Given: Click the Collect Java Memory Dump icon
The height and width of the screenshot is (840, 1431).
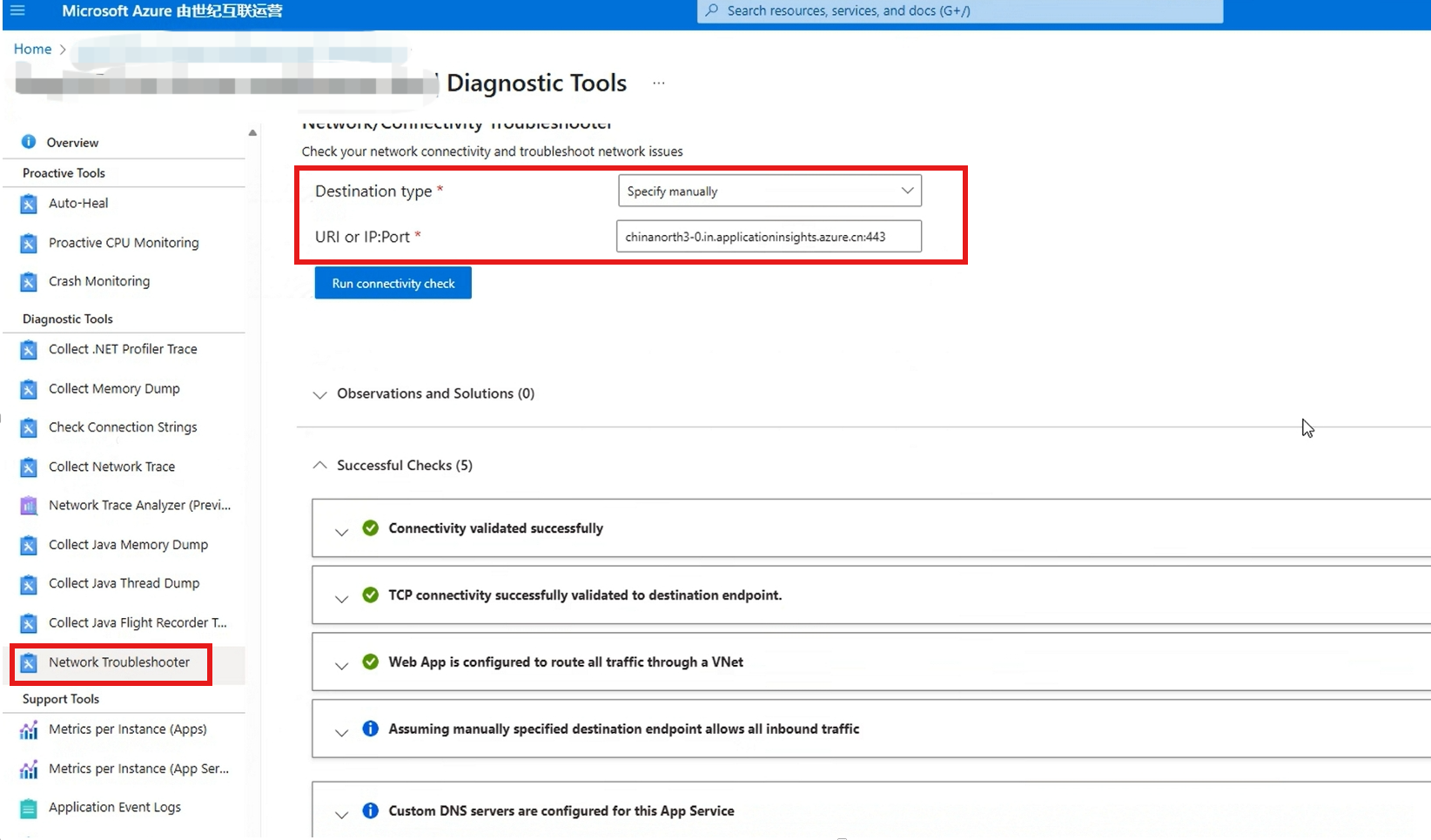Looking at the screenshot, I should pyautogui.click(x=29, y=545).
